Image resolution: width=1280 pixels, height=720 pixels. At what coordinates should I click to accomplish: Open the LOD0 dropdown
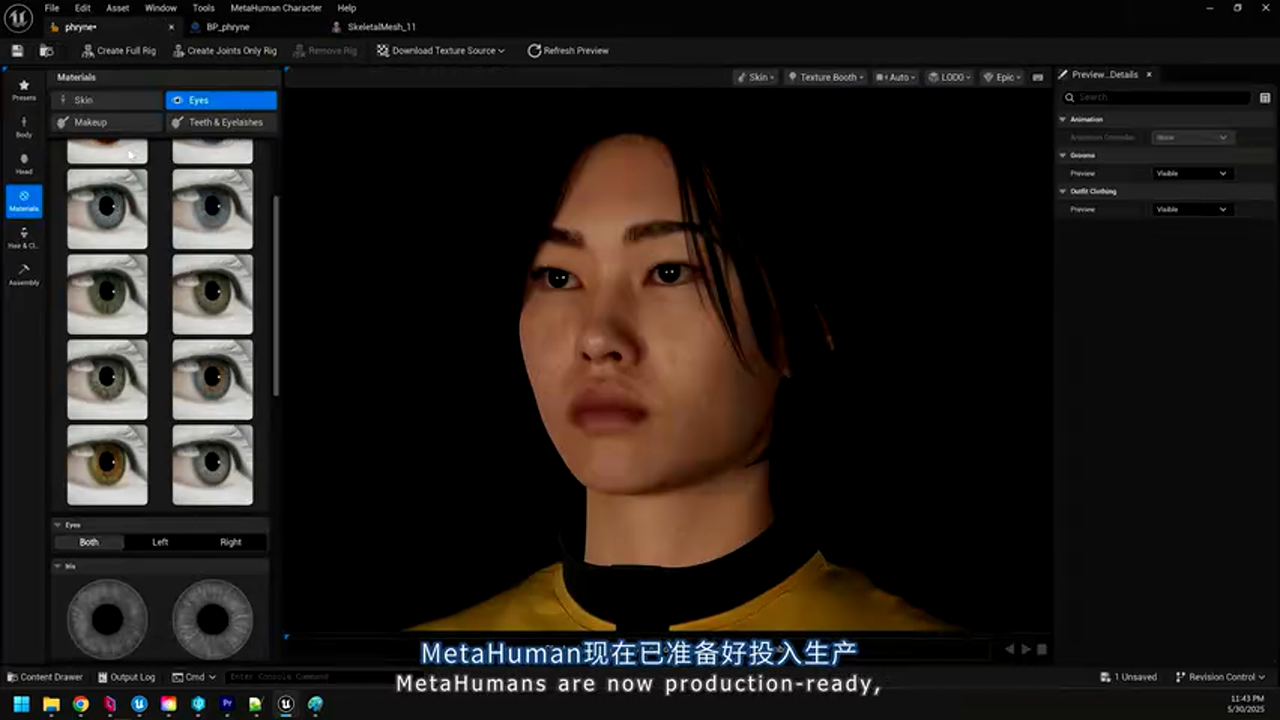tap(952, 76)
